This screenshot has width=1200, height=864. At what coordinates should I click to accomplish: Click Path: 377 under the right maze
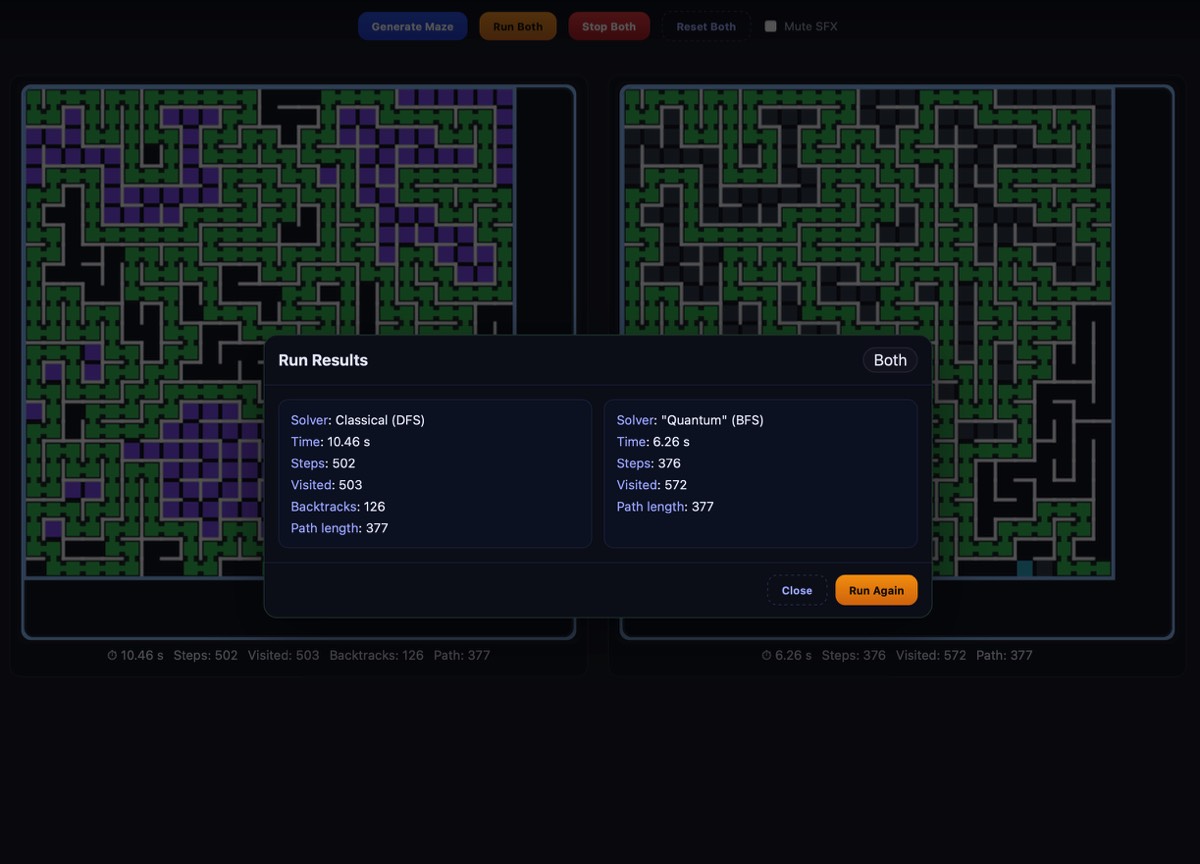(x=1004, y=656)
